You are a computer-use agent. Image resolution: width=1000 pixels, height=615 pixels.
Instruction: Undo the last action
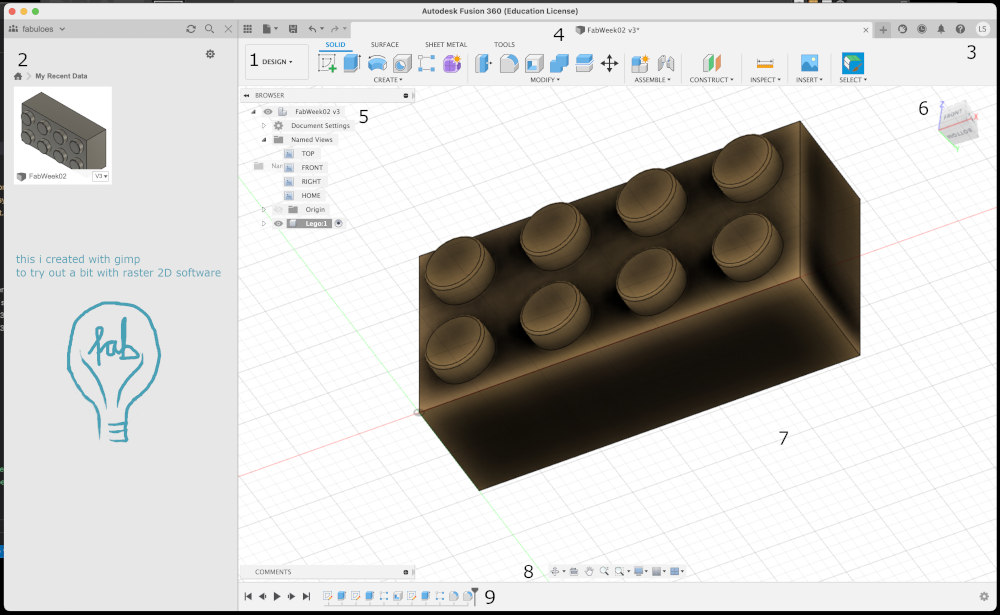312,29
